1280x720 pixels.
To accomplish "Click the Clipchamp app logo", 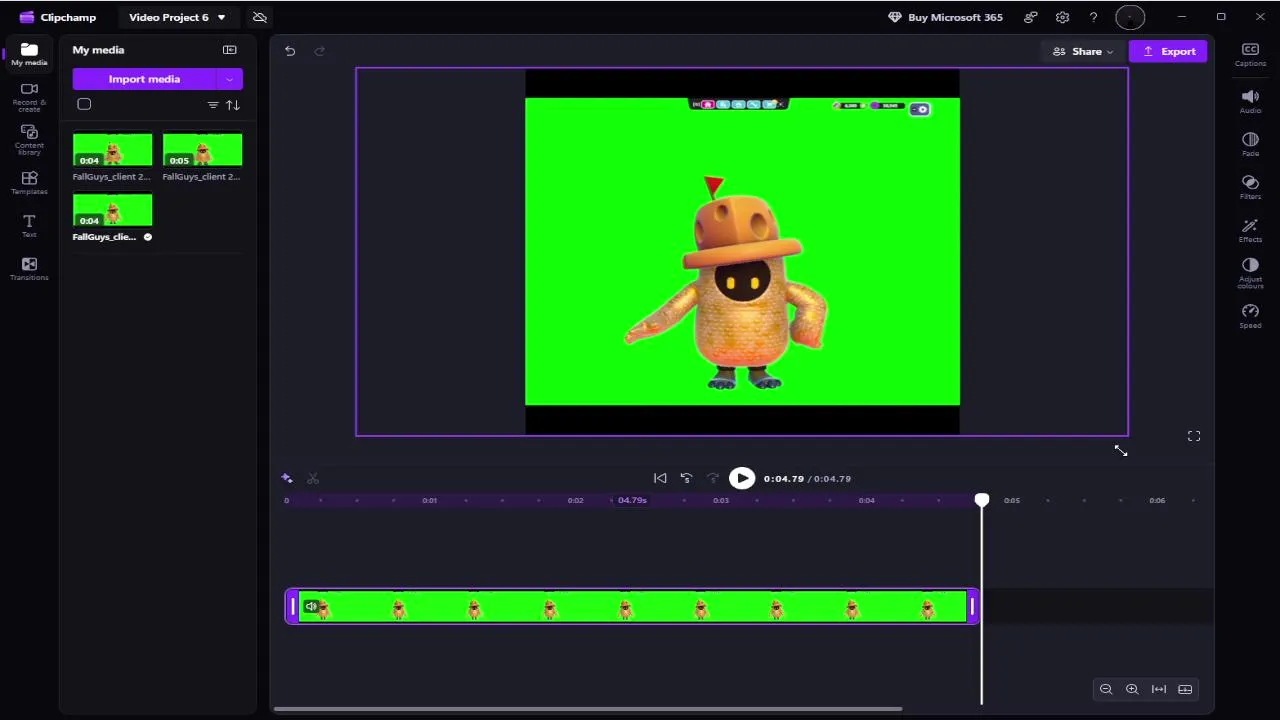I will click(27, 17).
